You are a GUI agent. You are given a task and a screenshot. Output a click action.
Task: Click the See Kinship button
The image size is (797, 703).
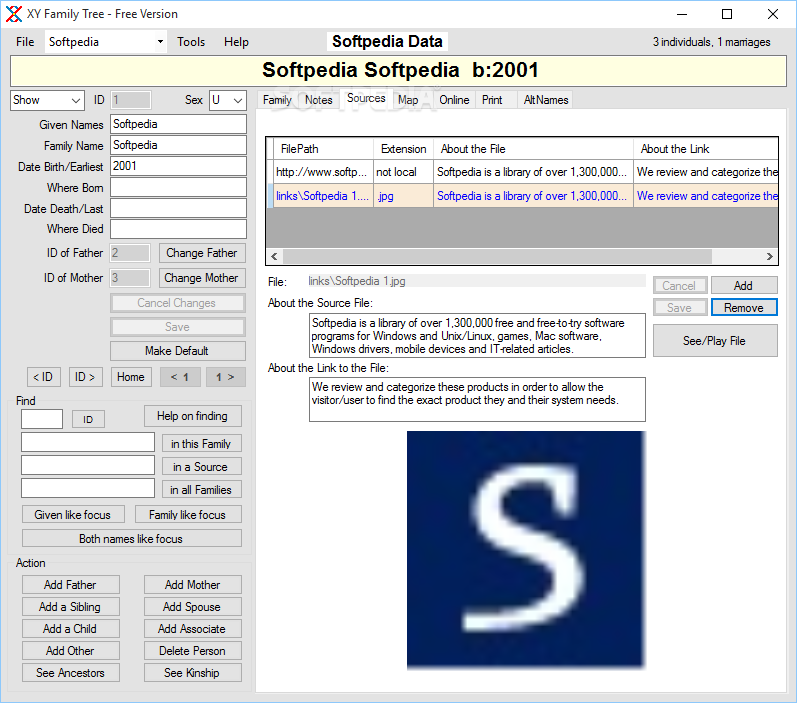click(193, 673)
